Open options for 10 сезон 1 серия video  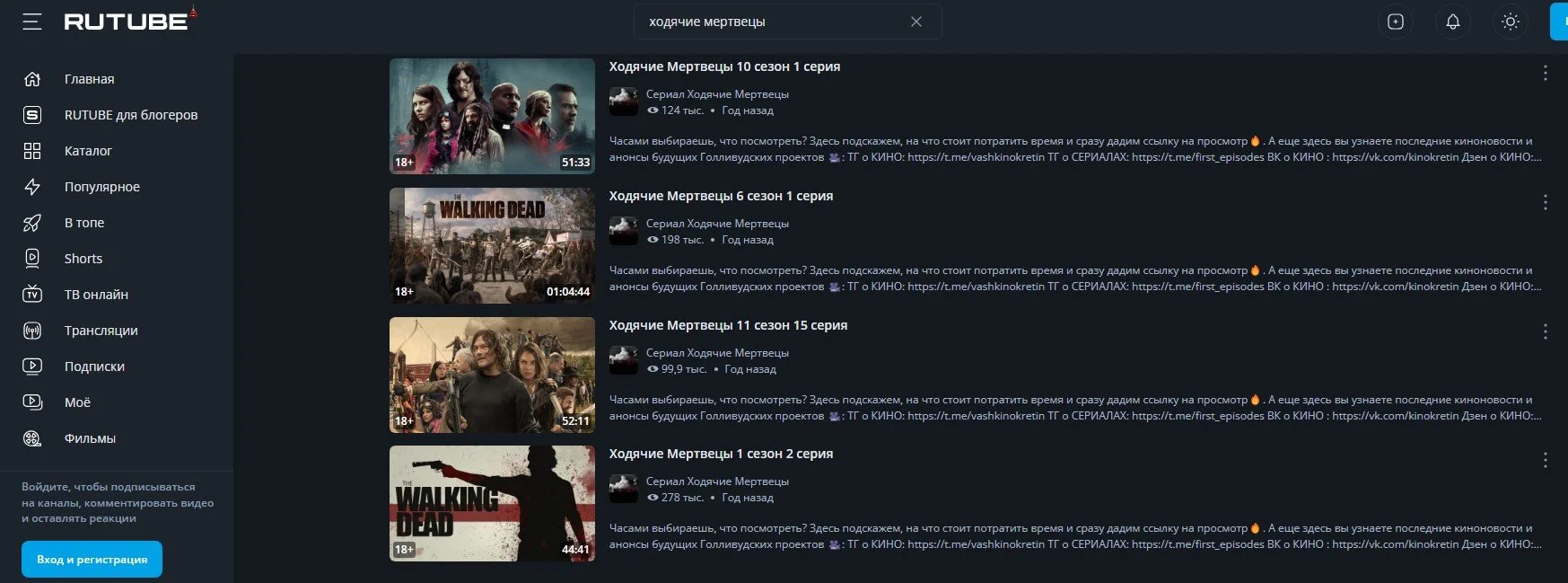1545,73
